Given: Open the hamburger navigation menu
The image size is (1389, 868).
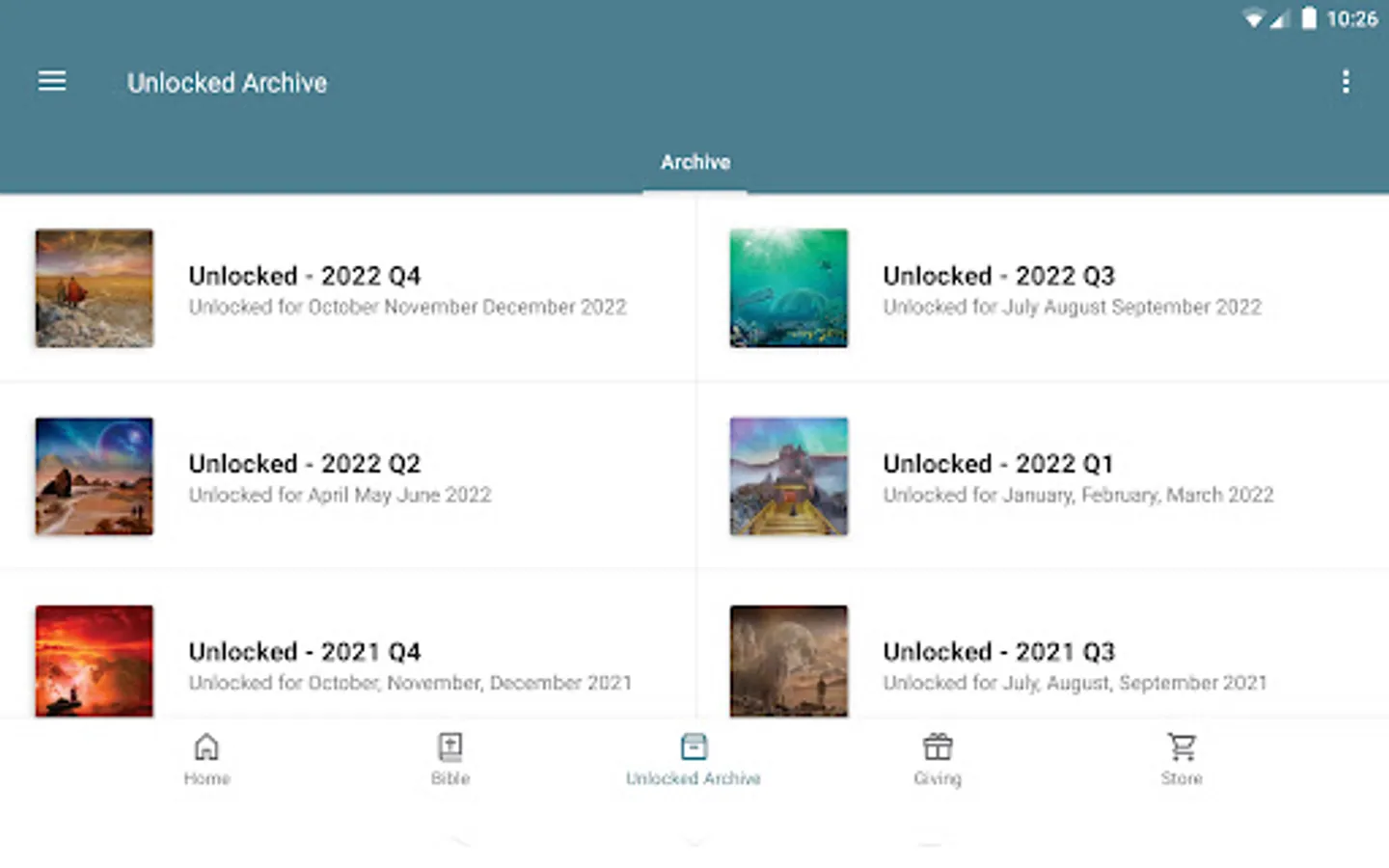Looking at the screenshot, I should coord(52,82).
